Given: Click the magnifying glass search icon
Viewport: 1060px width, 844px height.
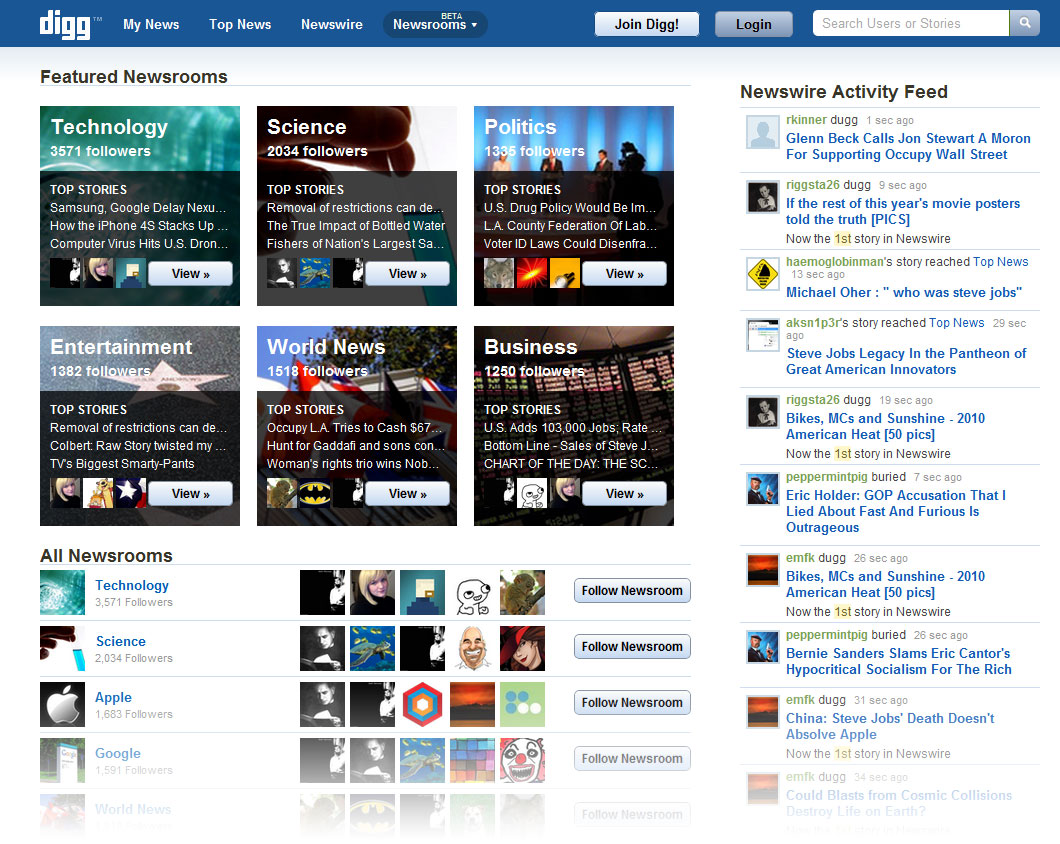Looking at the screenshot, I should point(1024,22).
